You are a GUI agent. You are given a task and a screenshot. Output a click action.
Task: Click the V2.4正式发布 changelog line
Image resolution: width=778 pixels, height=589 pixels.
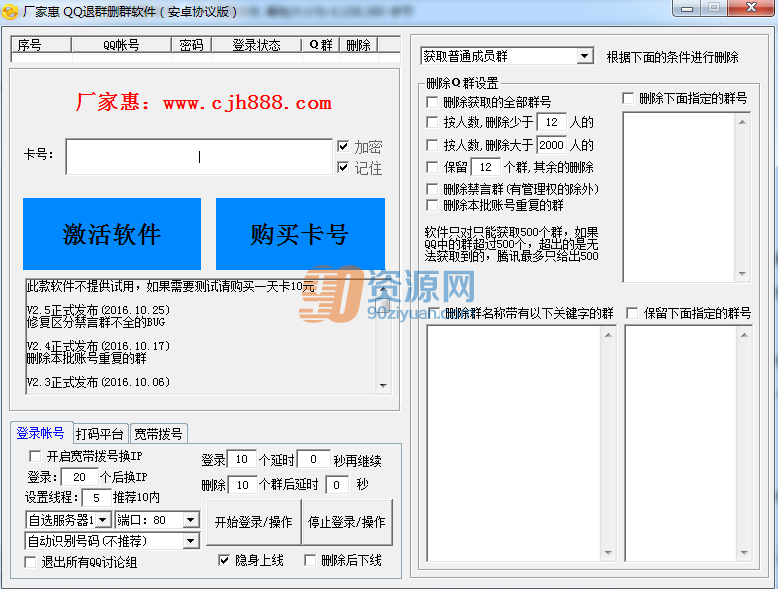pyautogui.click(x=98, y=346)
